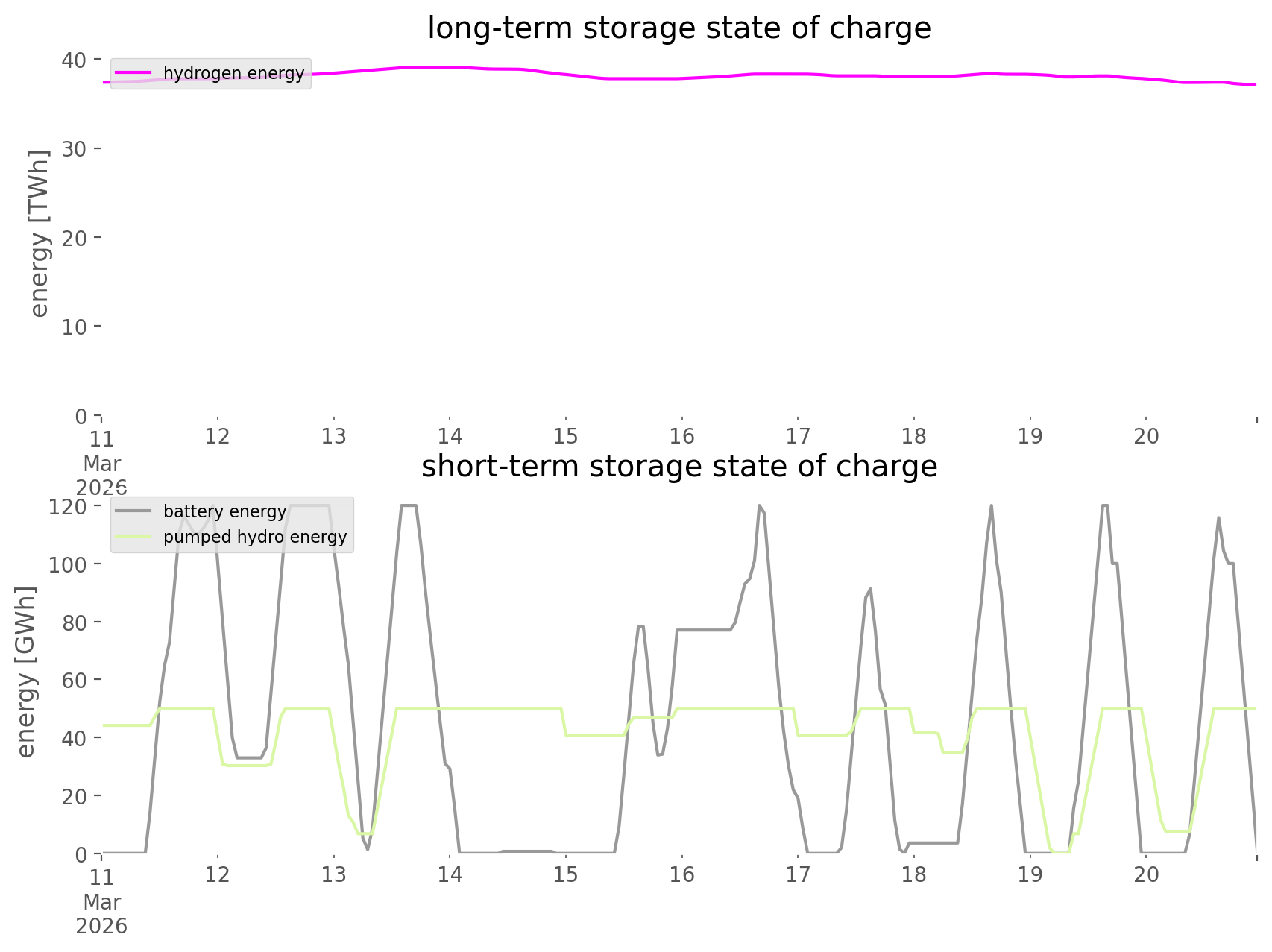
Task: Click the gray battery legend line swatch
Action: pos(133,511)
